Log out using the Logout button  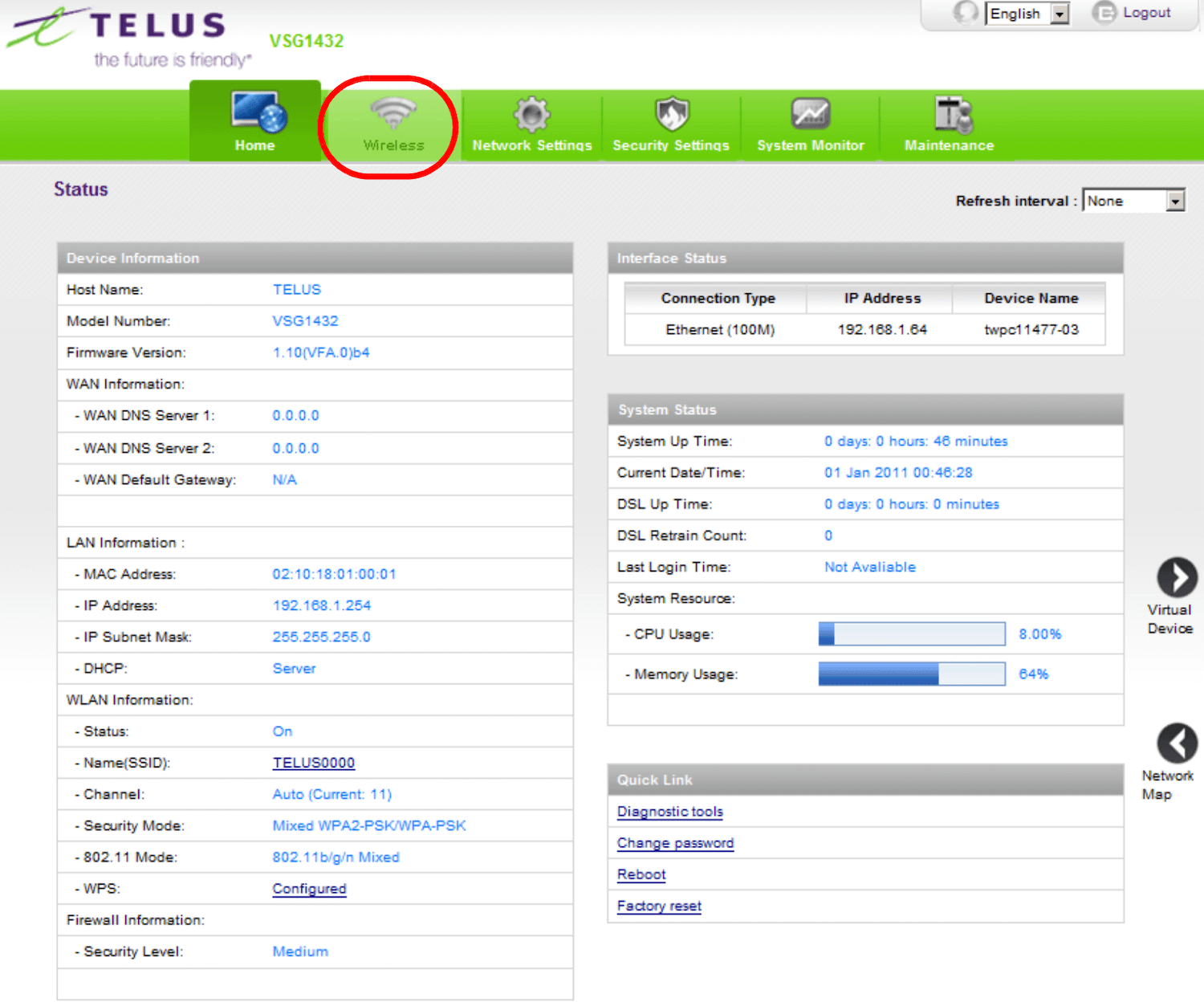click(x=1132, y=13)
